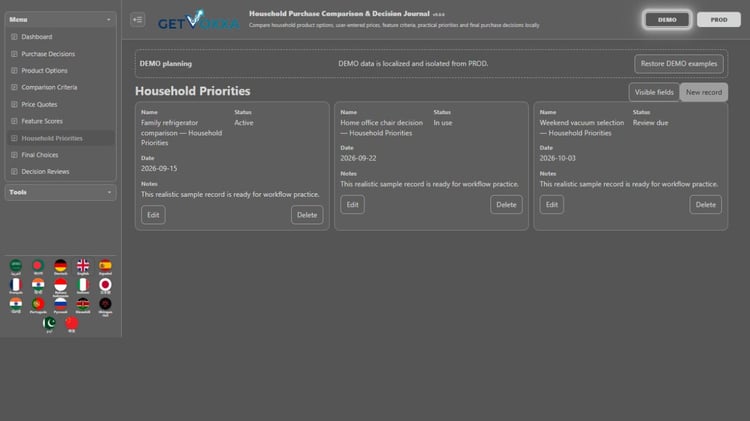Toggle the sidebar collapse icon
750x421 pixels.
click(138, 20)
